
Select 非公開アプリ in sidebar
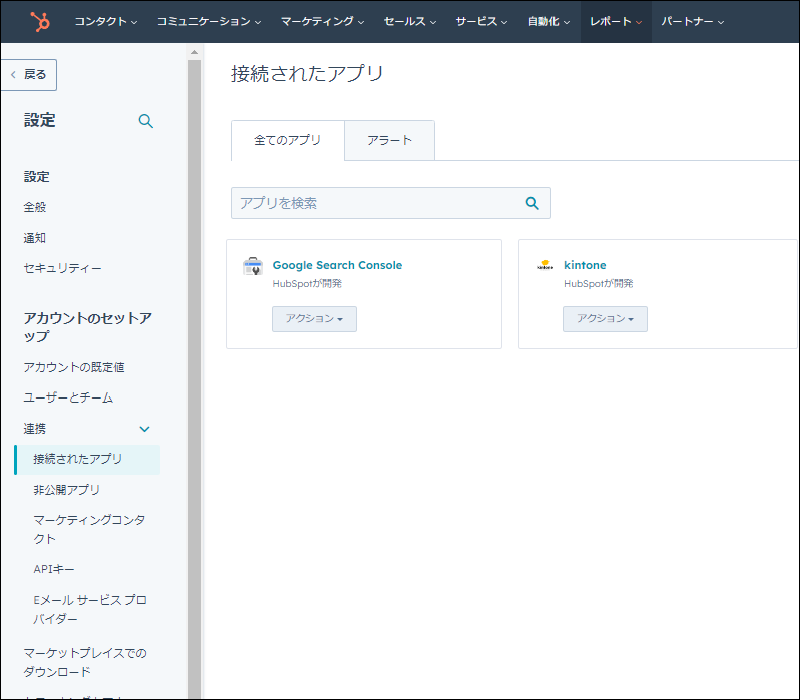pos(66,490)
